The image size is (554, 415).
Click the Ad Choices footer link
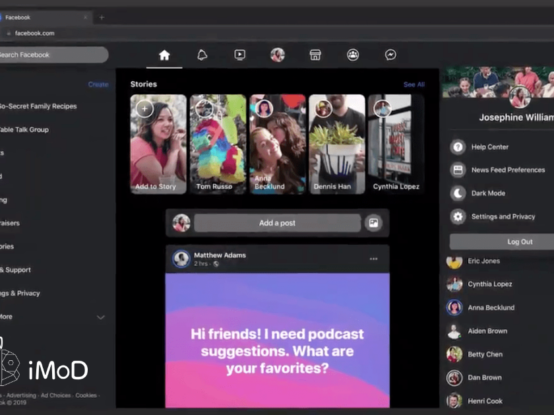56,395
